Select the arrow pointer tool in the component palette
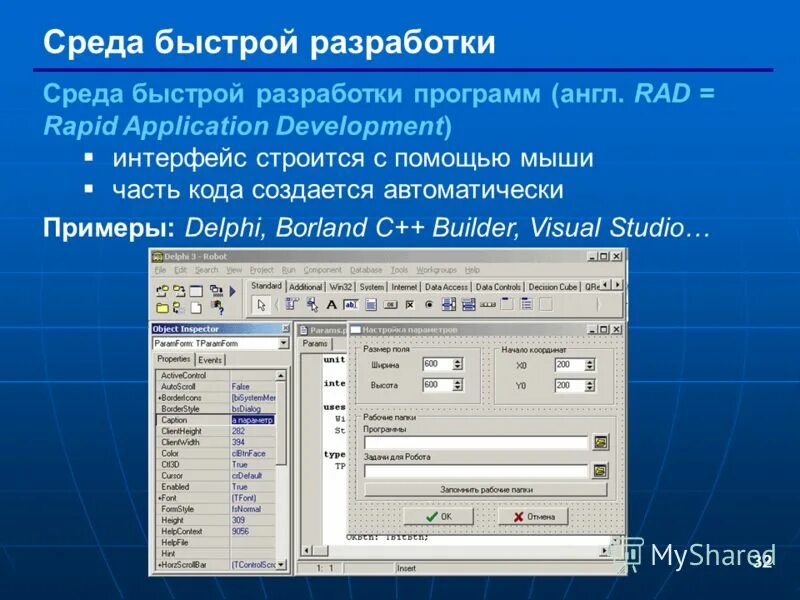Viewport: 800px width, 600px height. 261,305
